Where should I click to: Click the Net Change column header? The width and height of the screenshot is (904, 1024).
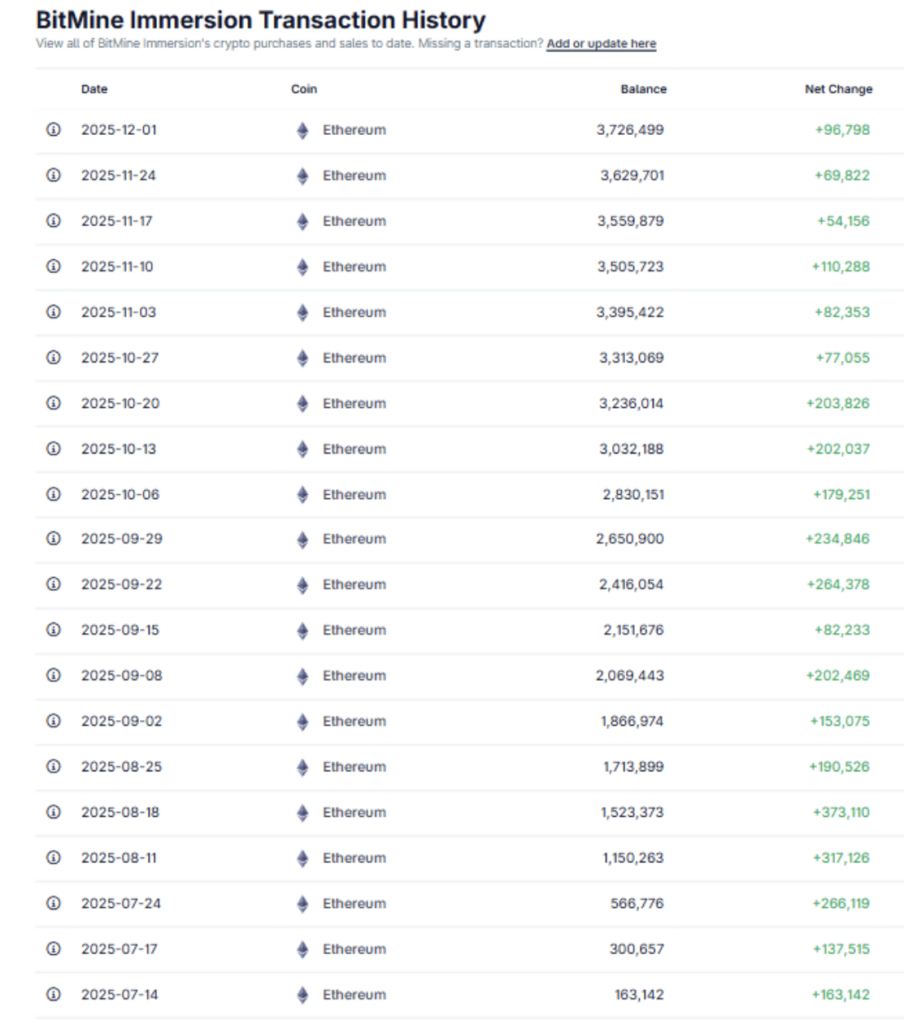pyautogui.click(x=839, y=89)
